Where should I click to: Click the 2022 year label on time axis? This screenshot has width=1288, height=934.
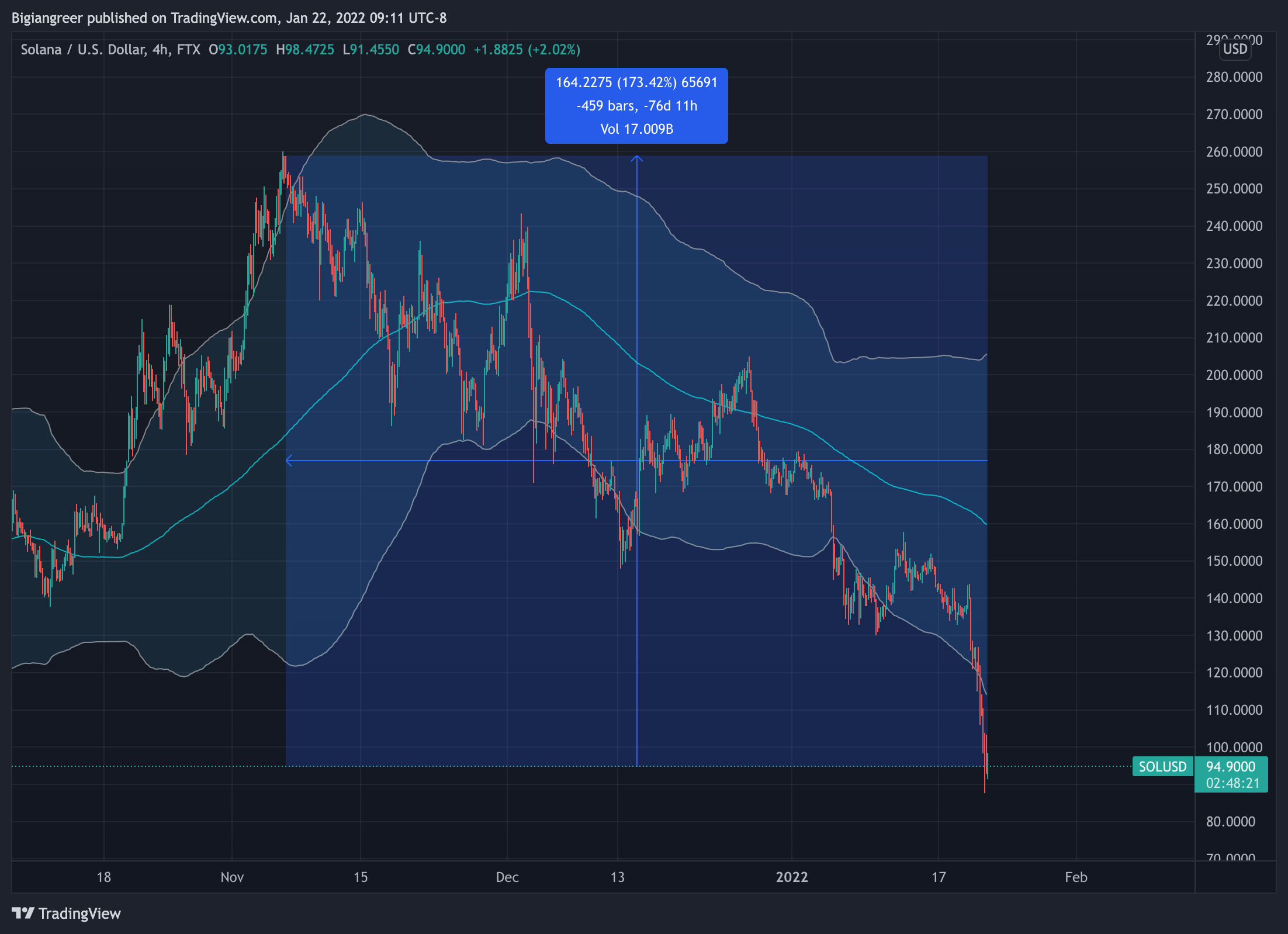[x=791, y=877]
